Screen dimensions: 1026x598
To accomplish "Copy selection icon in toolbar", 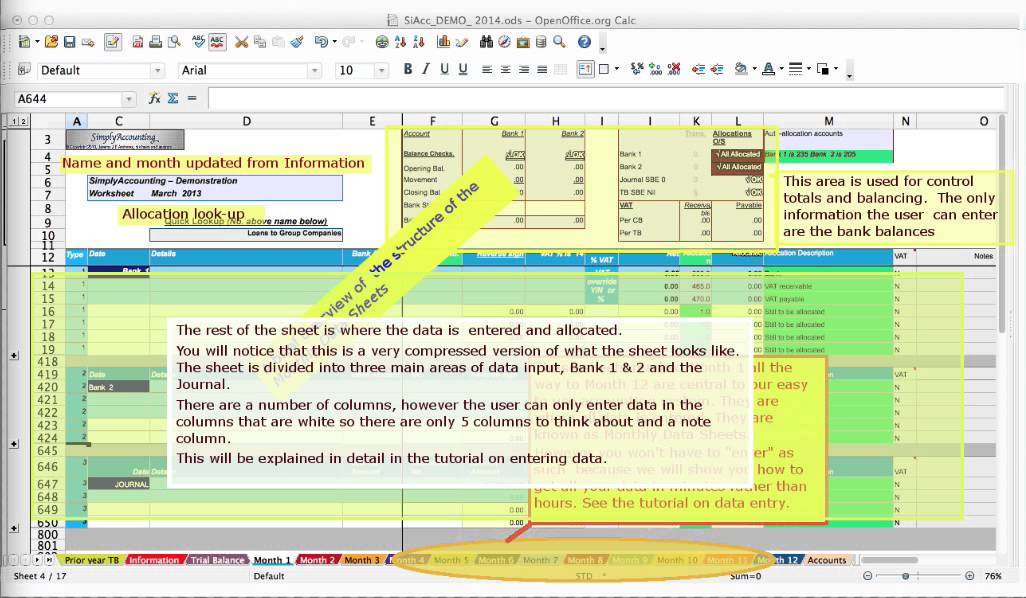I will [x=260, y=43].
